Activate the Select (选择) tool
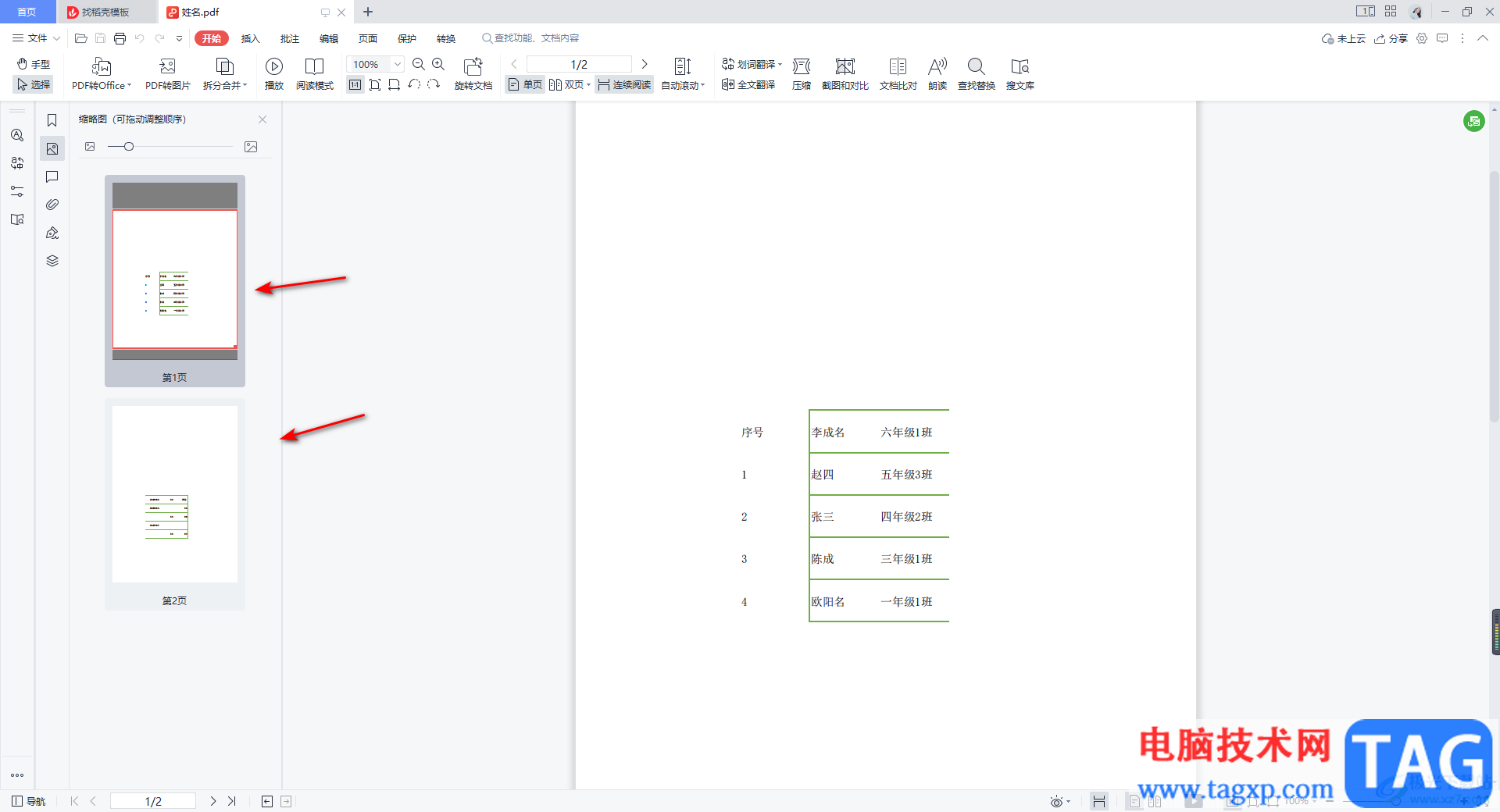 click(x=34, y=84)
